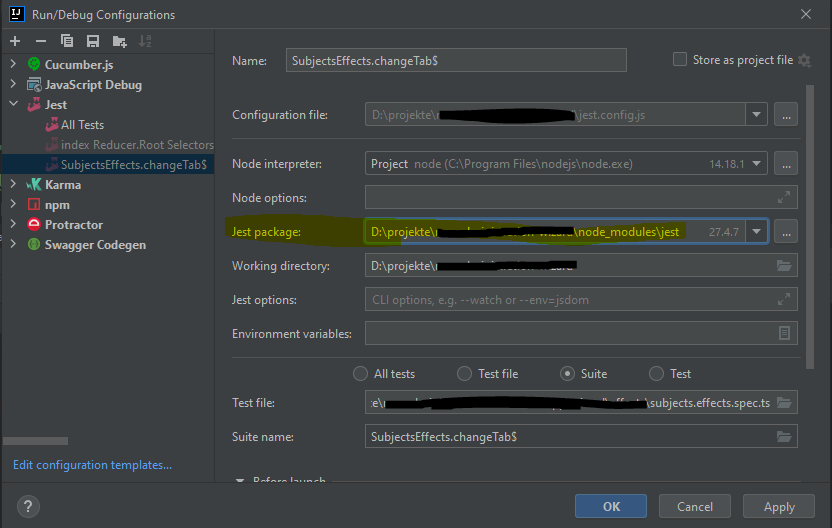Select the All tests radio button
Screen dimensions: 832x528
point(360,374)
